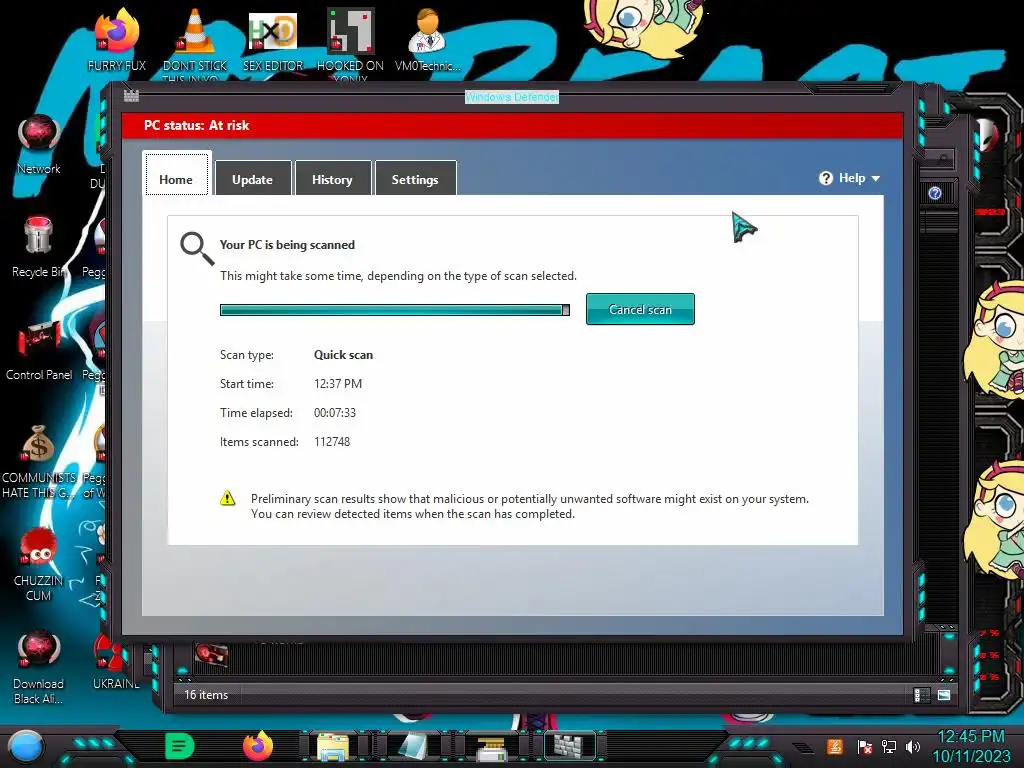
Task: Open the money bag desktop shortcut
Action: [x=39, y=461]
